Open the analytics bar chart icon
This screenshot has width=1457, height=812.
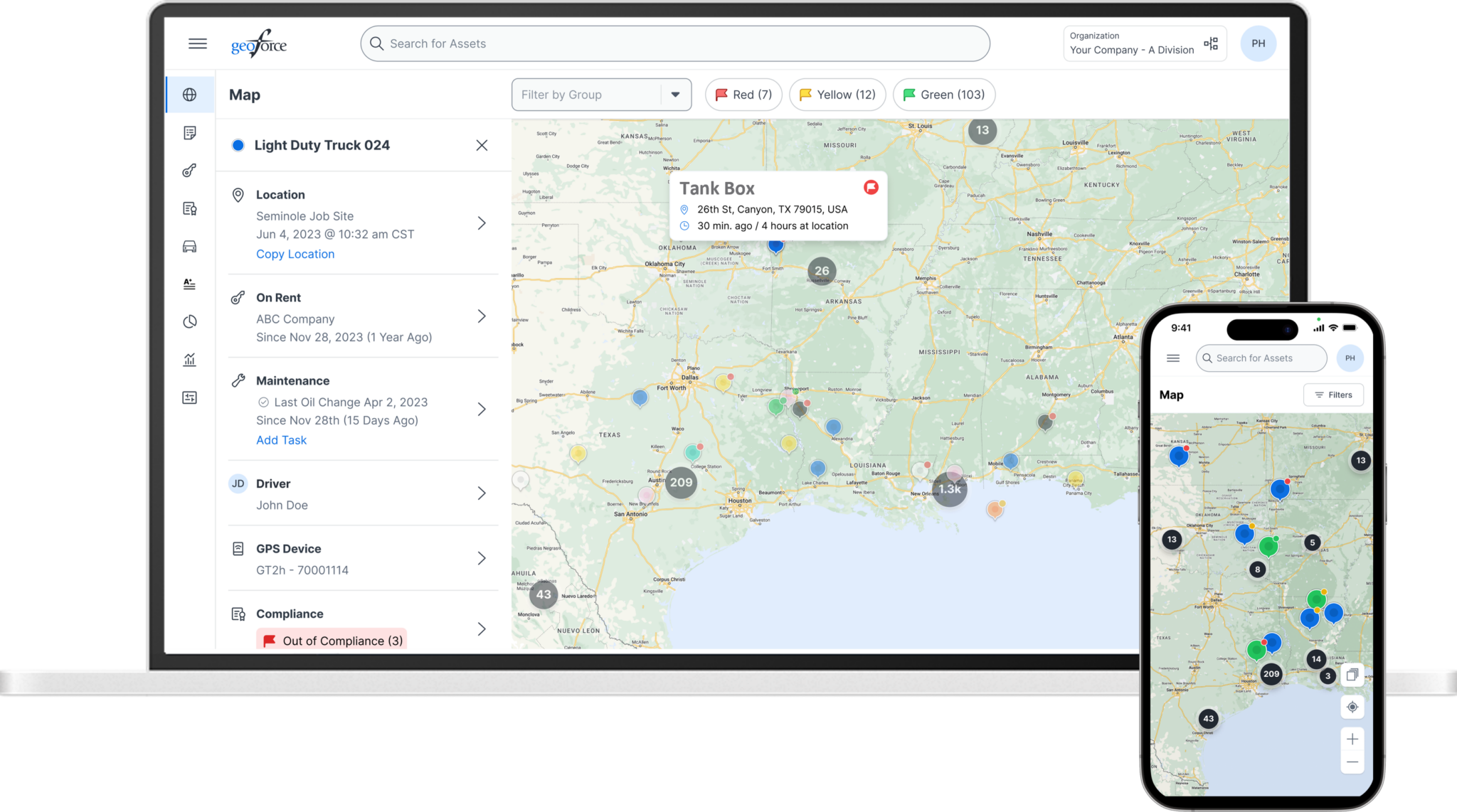coord(189,360)
